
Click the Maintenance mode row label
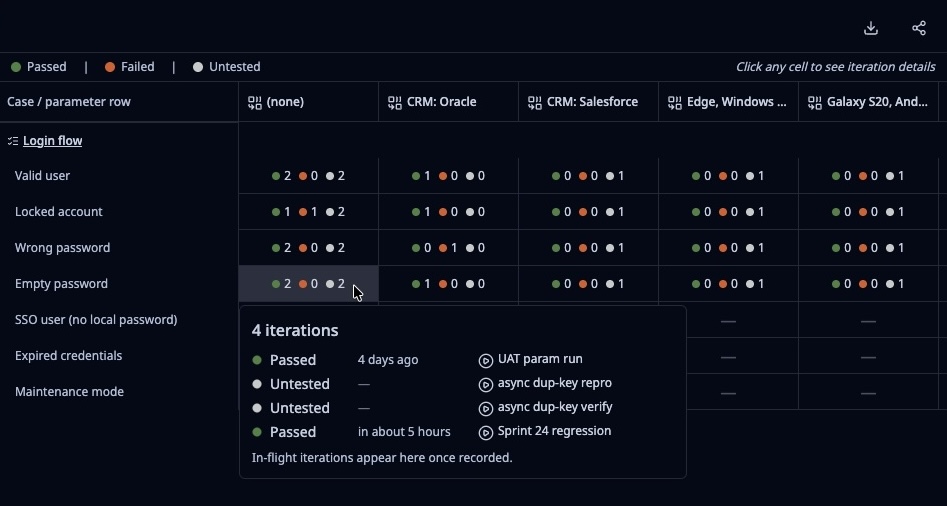pyautogui.click(x=69, y=391)
